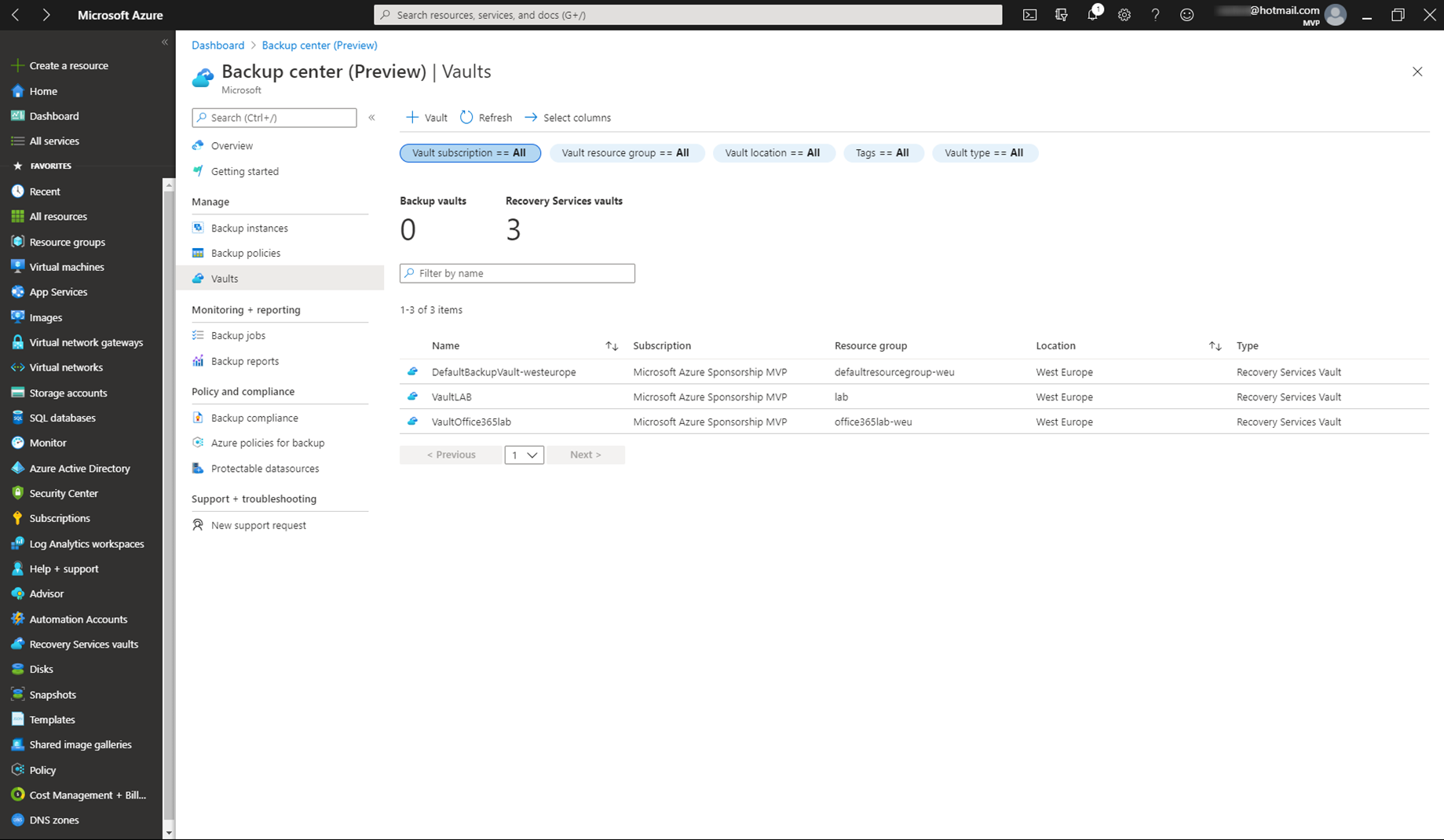Viewport: 1444px width, 840px height.
Task: Click the Filter by name field
Action: (517, 273)
